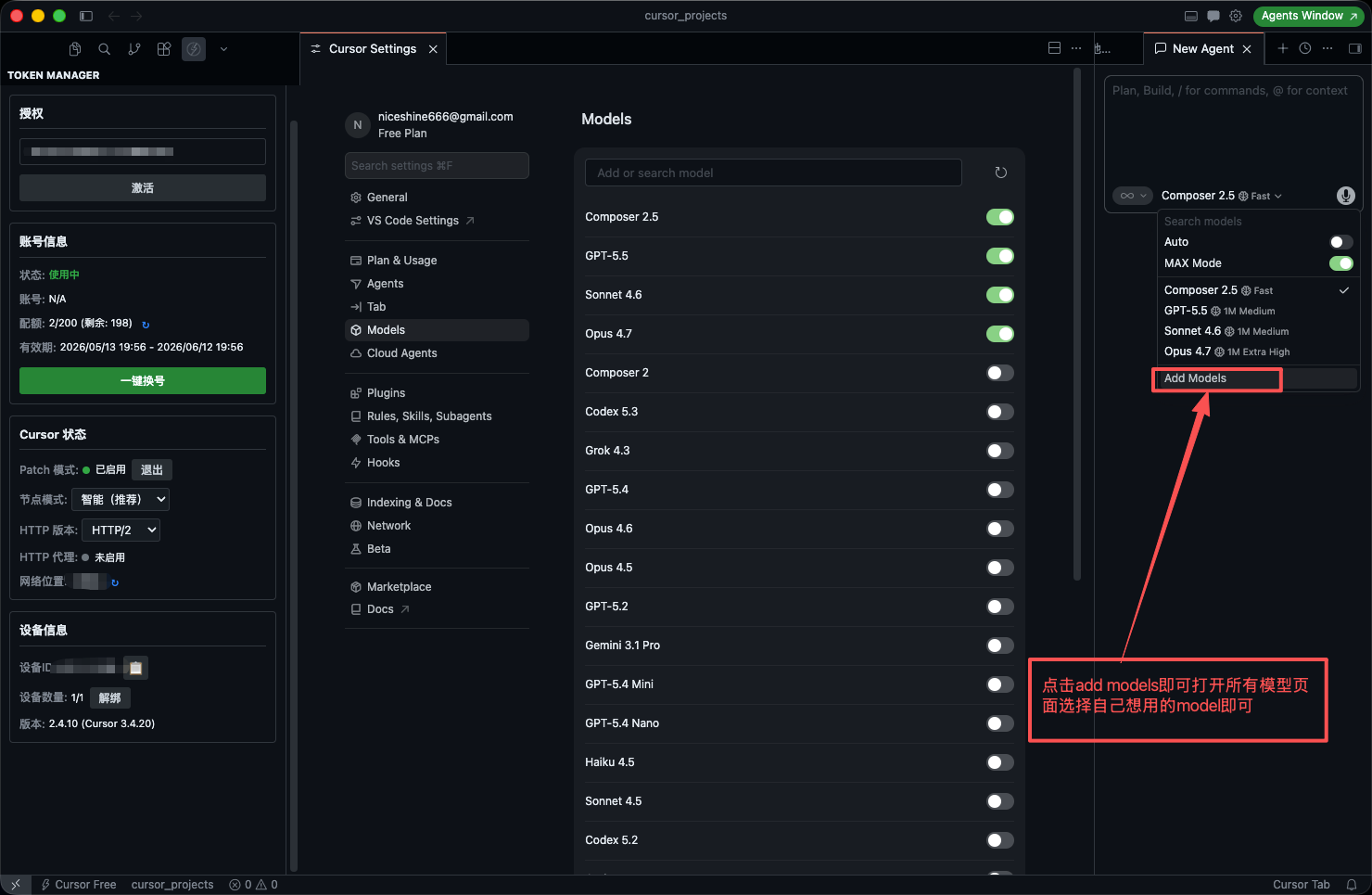Enable the Grok 4.3 model

coord(1000,451)
